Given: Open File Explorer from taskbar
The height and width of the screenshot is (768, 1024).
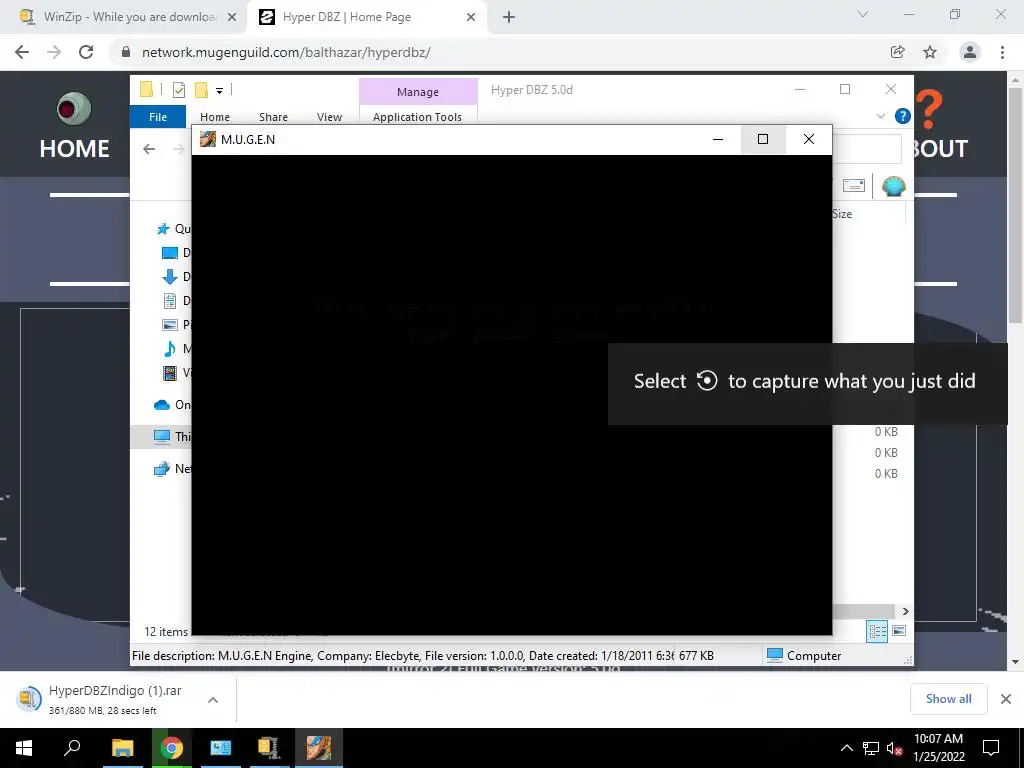Looking at the screenshot, I should [x=122, y=748].
